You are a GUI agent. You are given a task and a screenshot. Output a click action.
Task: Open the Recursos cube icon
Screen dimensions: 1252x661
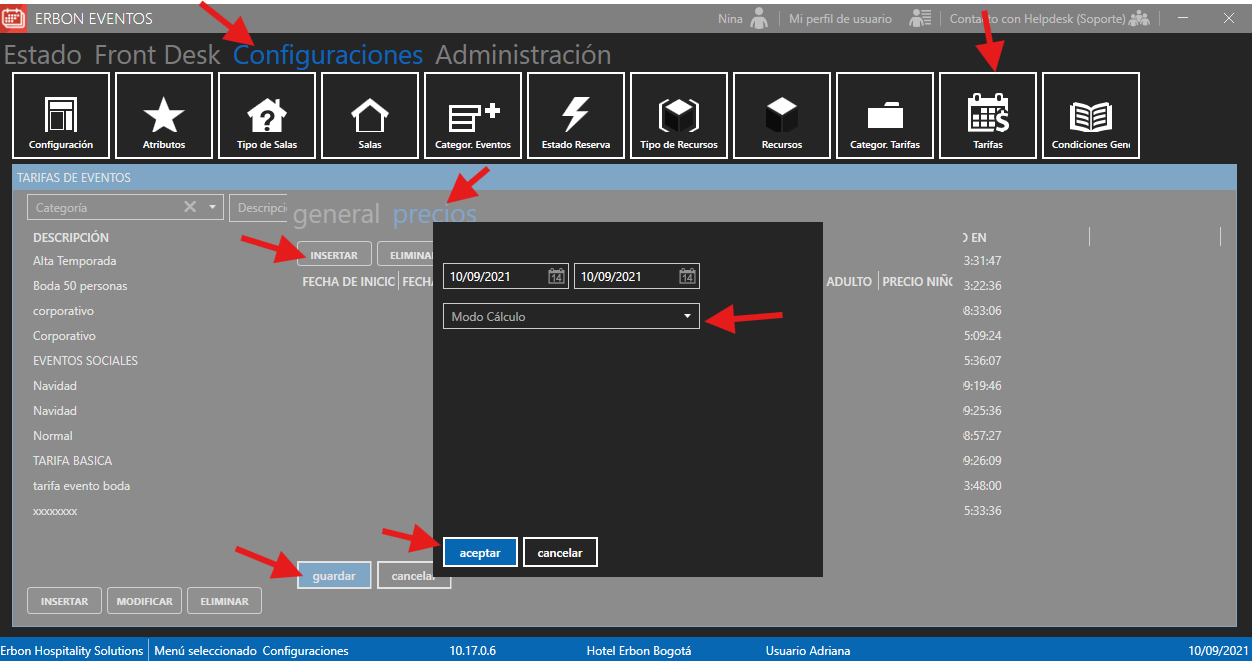[782, 115]
